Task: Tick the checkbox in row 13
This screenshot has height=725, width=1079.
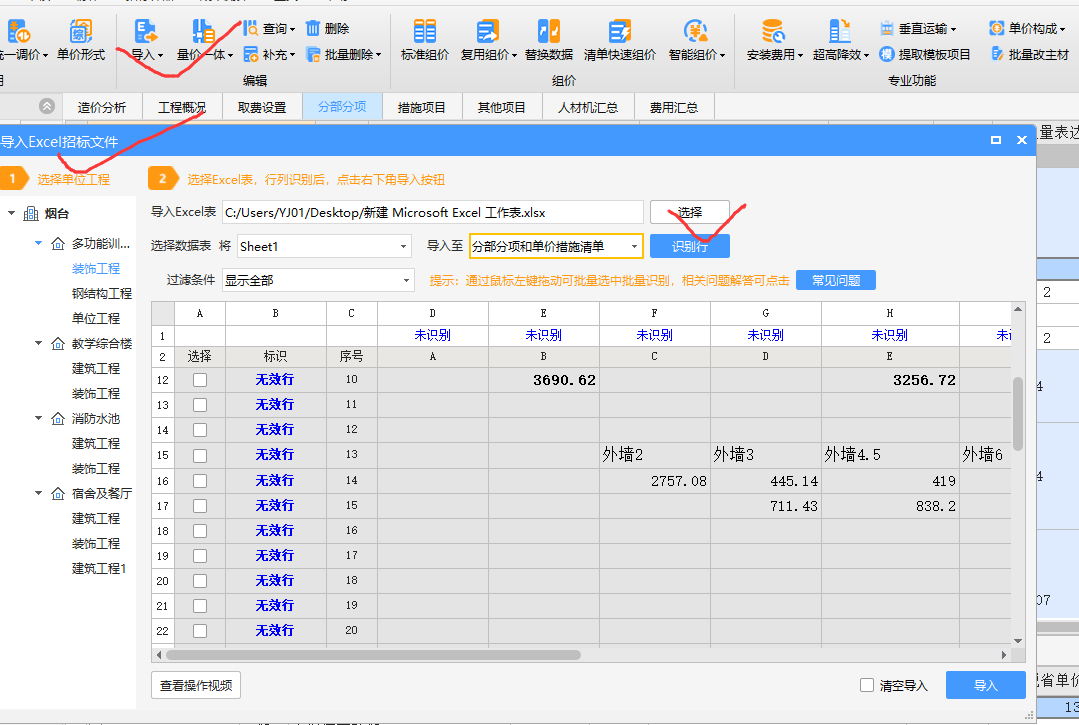Action: 200,405
